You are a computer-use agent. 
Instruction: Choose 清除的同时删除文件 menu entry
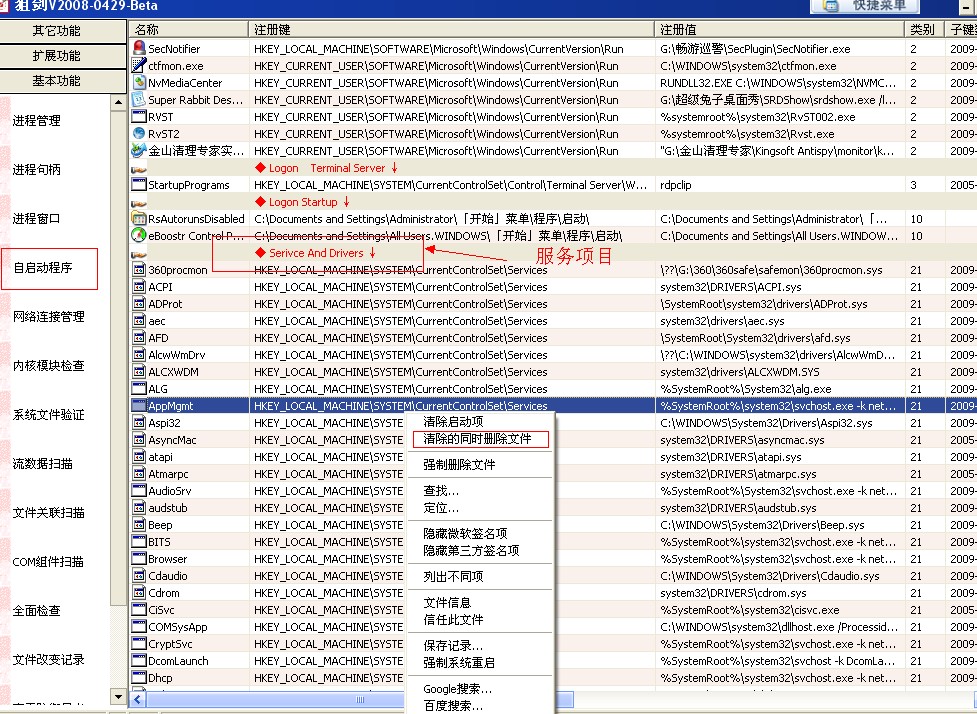click(x=477, y=439)
